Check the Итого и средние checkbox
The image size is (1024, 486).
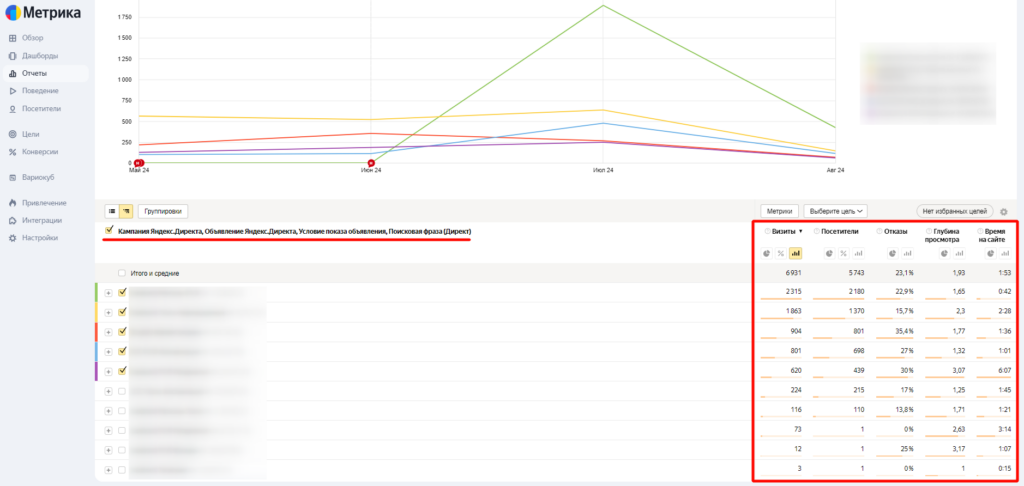tap(121, 273)
